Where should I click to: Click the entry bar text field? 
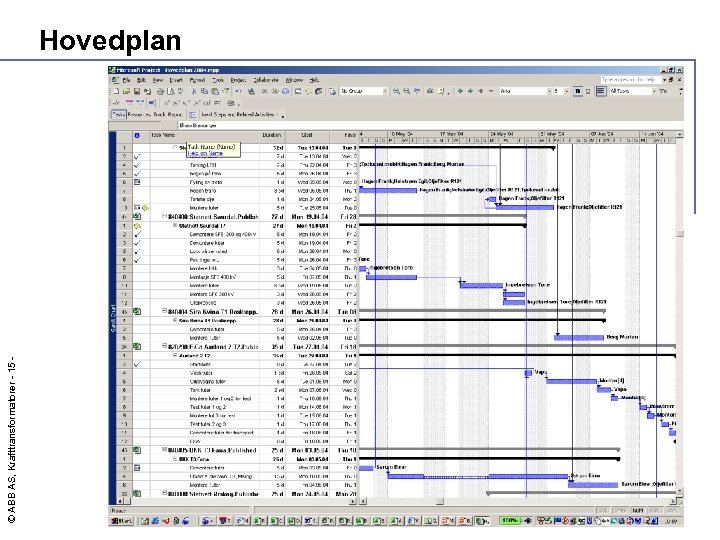430,125
